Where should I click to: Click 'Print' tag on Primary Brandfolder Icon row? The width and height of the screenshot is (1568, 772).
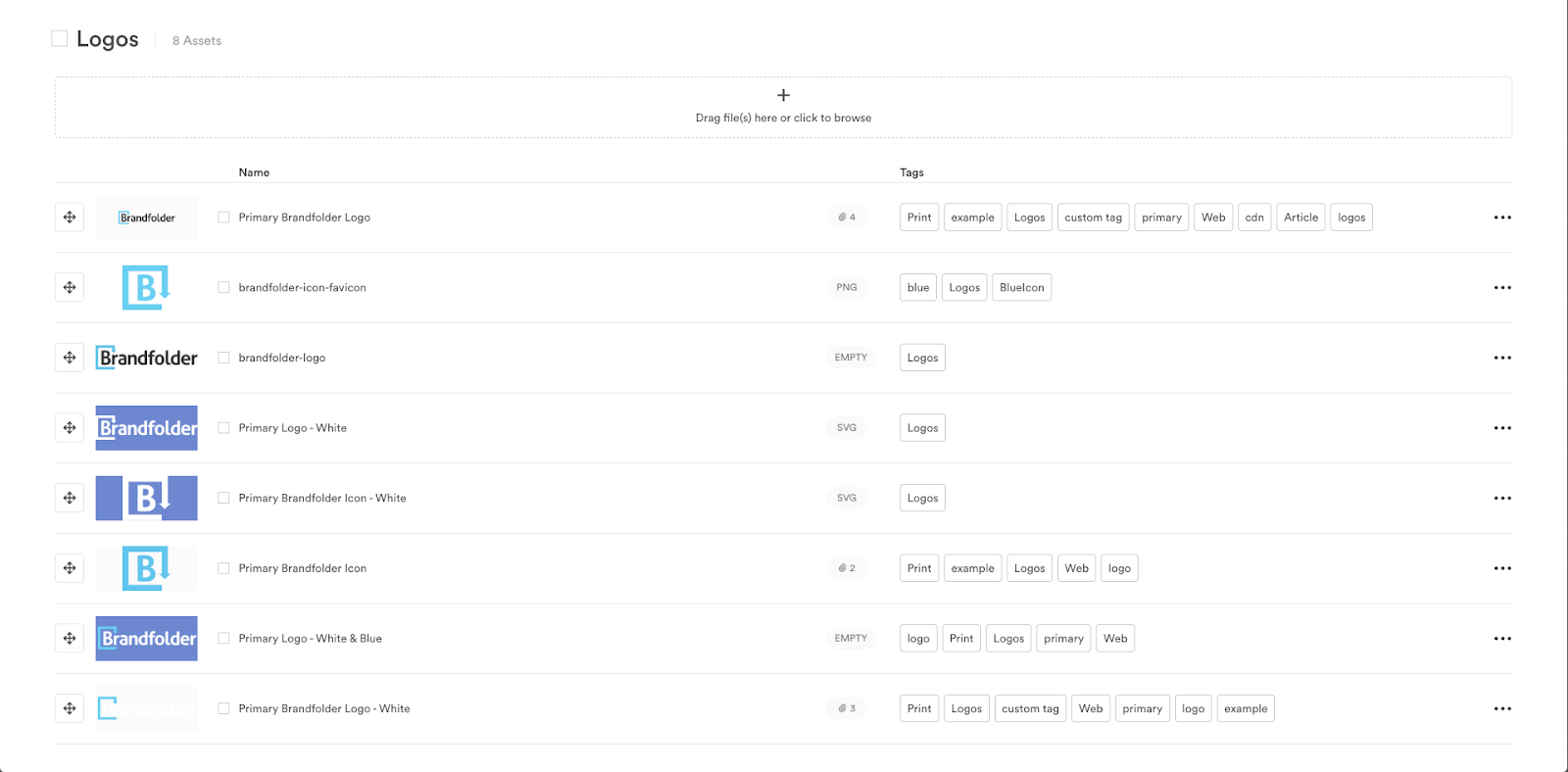(919, 568)
